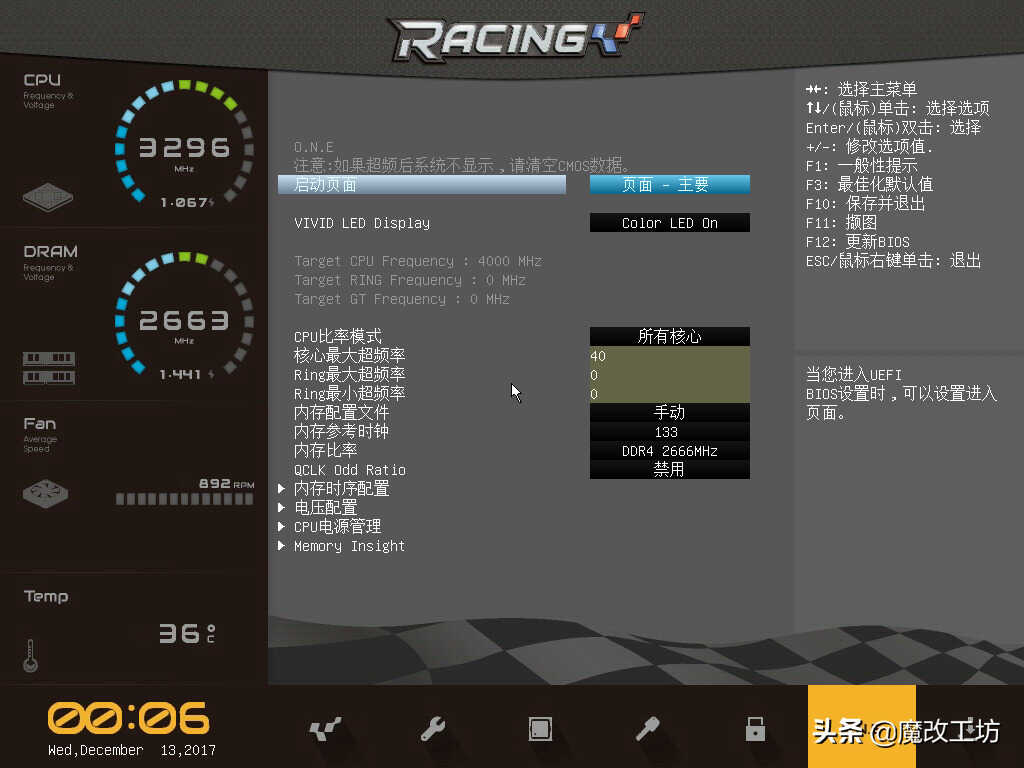
Task: Toggle the VIVID LED Display 'Color LED On' setting
Action: (669, 223)
